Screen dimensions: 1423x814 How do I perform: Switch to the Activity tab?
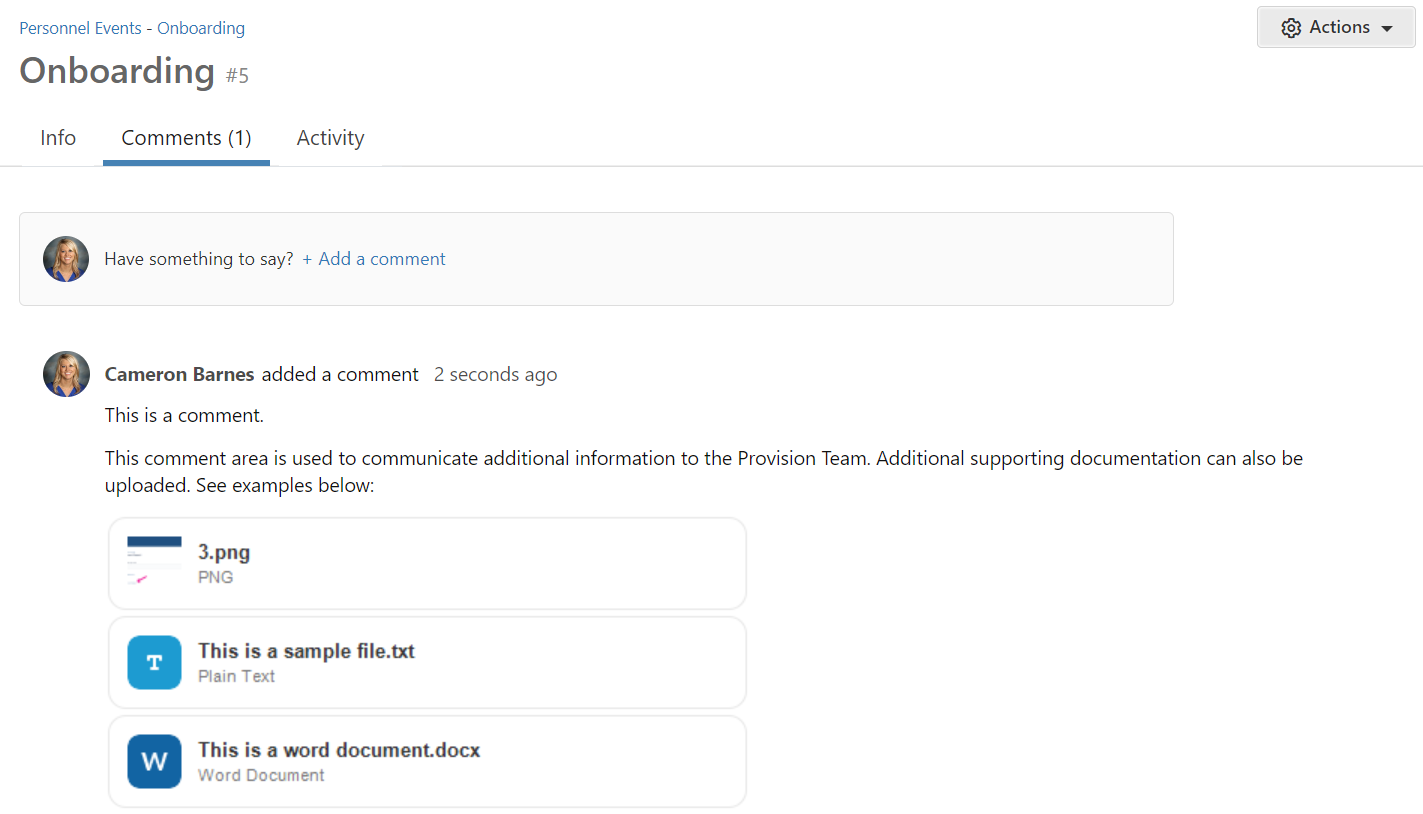(330, 138)
